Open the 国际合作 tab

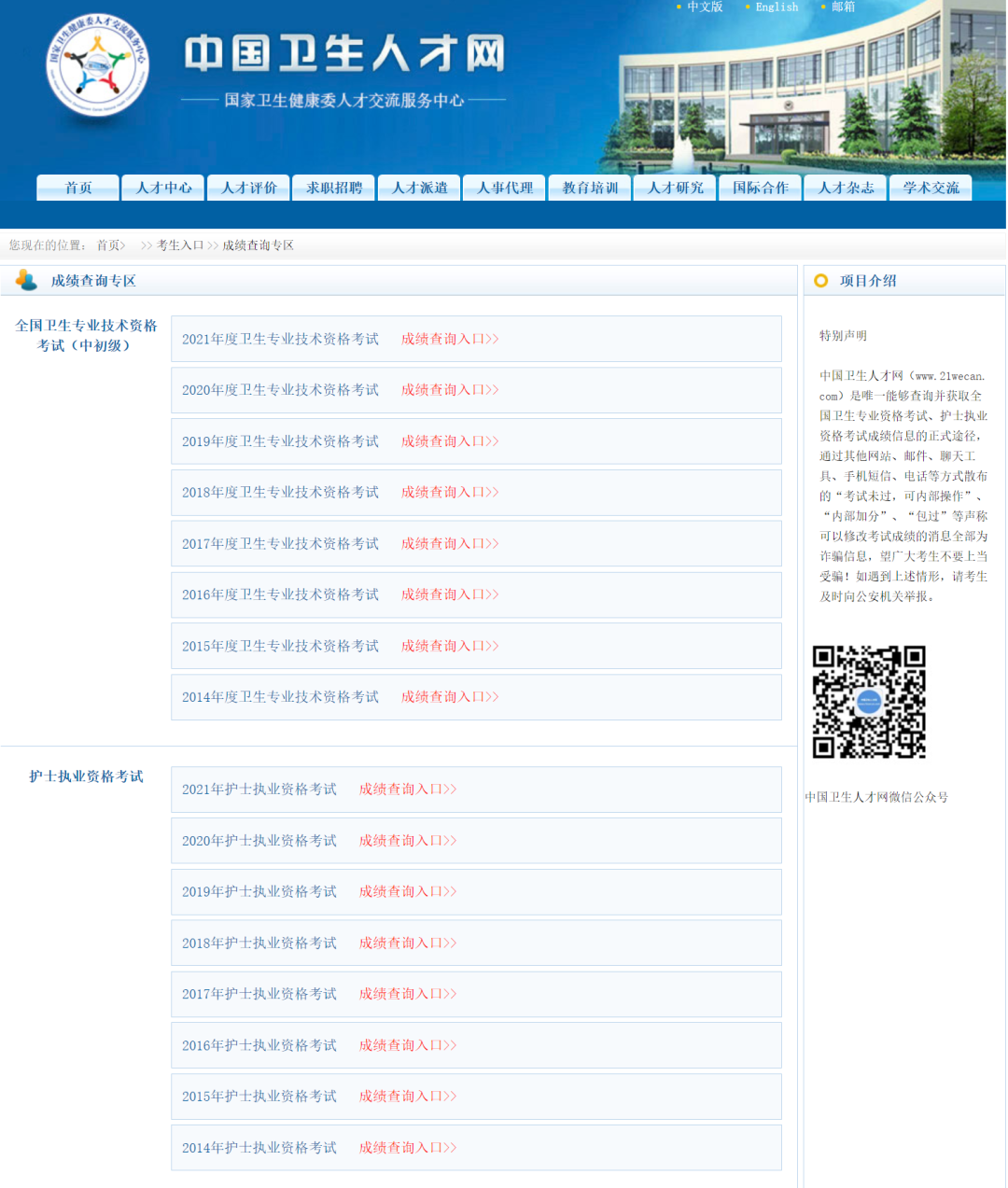(759, 188)
